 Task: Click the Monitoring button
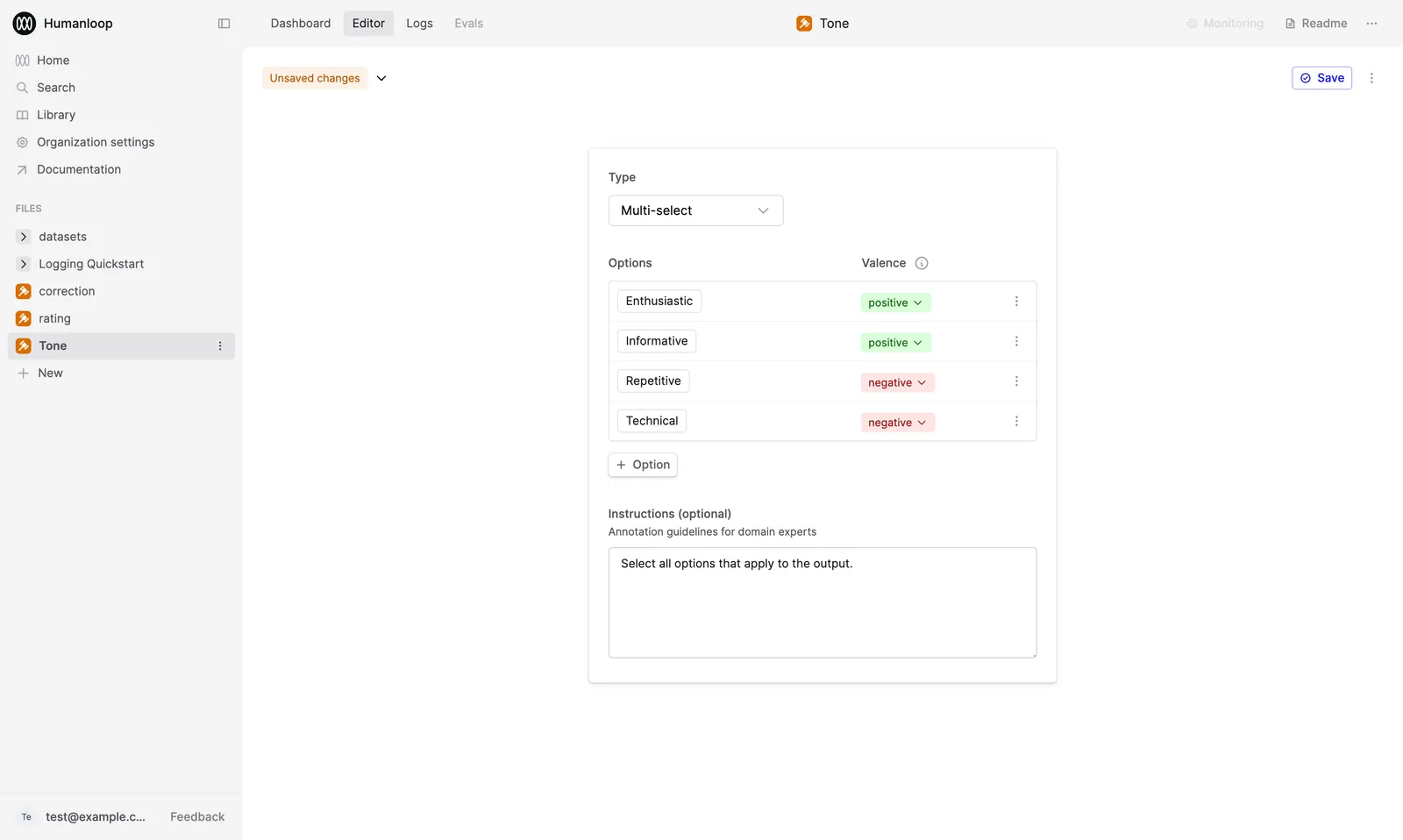click(1225, 24)
